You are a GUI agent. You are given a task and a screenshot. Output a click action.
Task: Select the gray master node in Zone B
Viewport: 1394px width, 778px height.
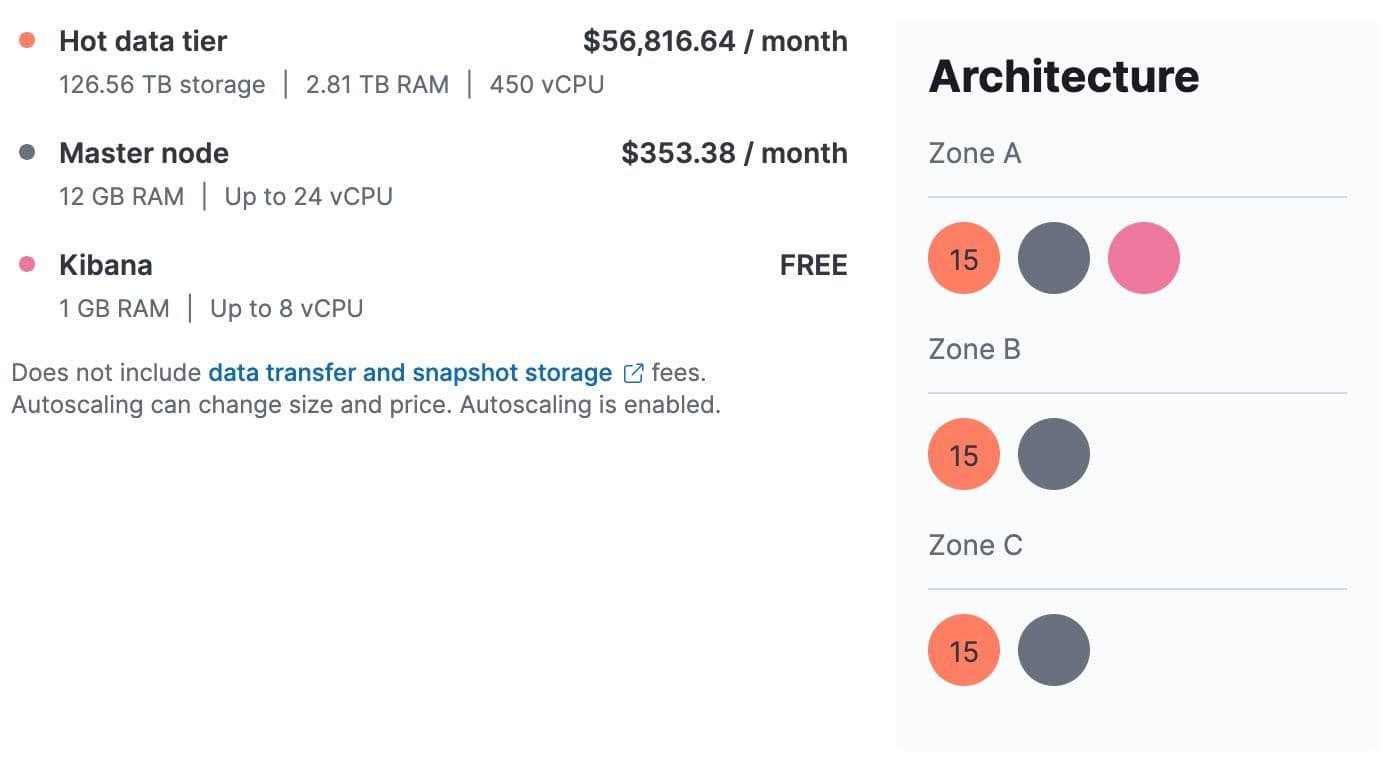pyautogui.click(x=1053, y=453)
